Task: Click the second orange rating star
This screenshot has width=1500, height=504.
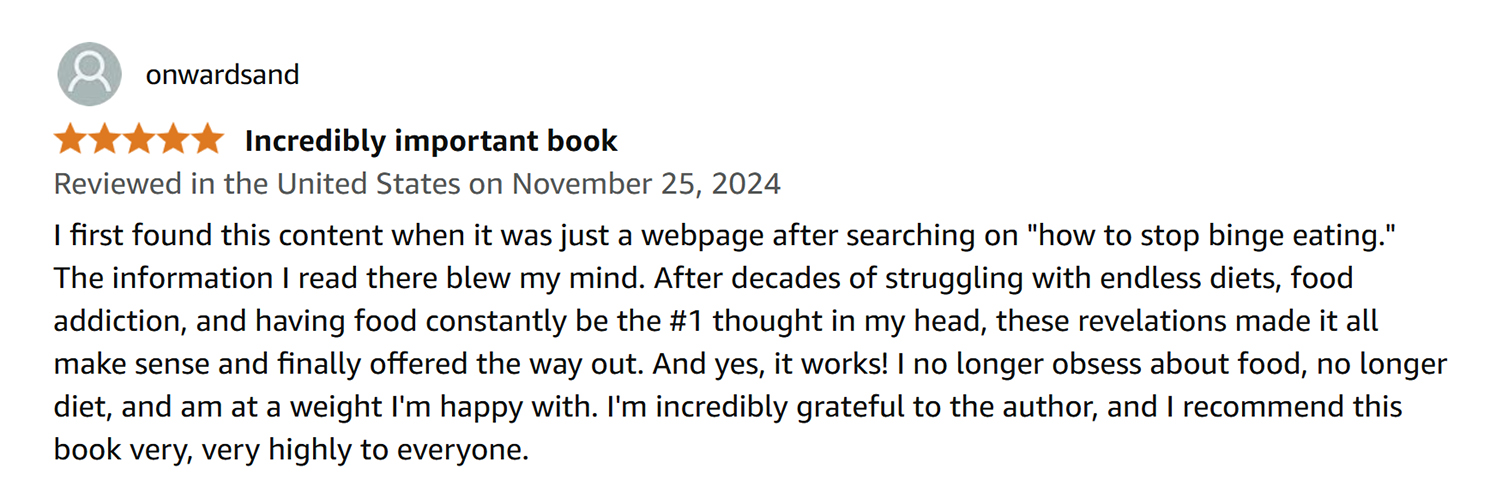Action: pyautogui.click(x=105, y=141)
